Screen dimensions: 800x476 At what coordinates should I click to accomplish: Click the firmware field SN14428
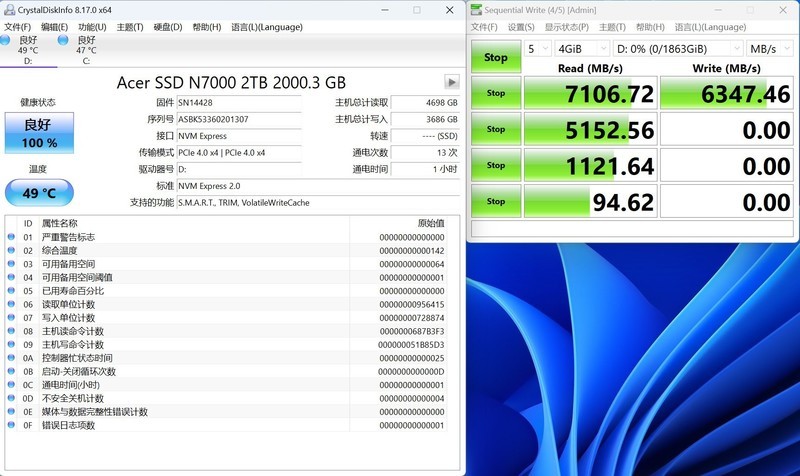(239, 103)
